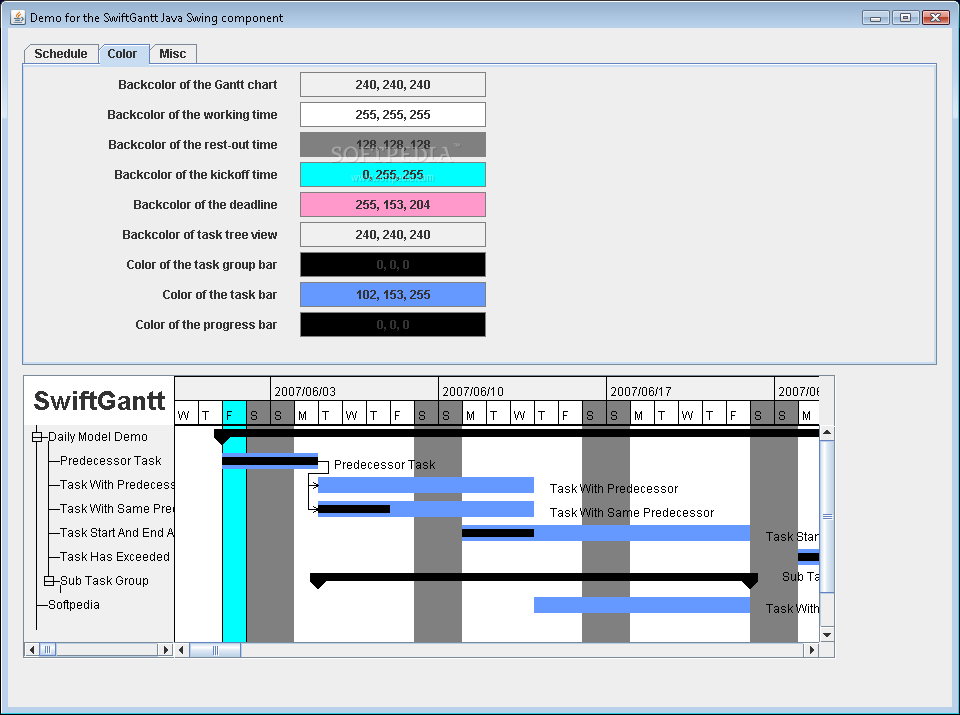Open the kickoff time cyan color swatch
This screenshot has width=960, height=715.
(x=392, y=174)
